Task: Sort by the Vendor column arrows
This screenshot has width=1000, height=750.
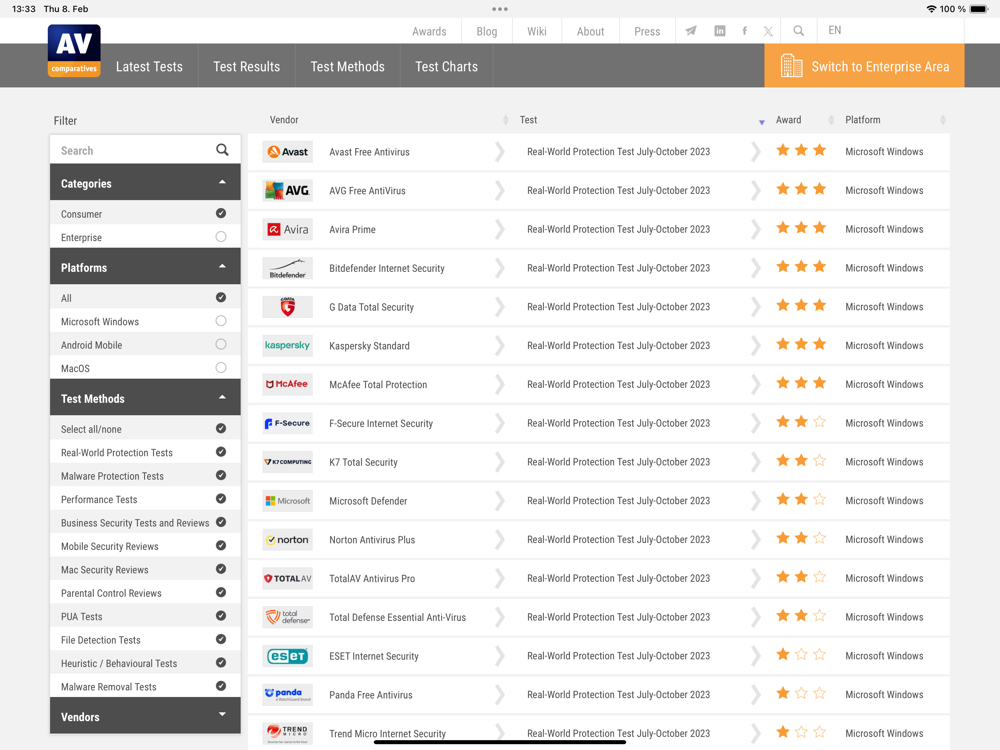Action: [x=505, y=120]
